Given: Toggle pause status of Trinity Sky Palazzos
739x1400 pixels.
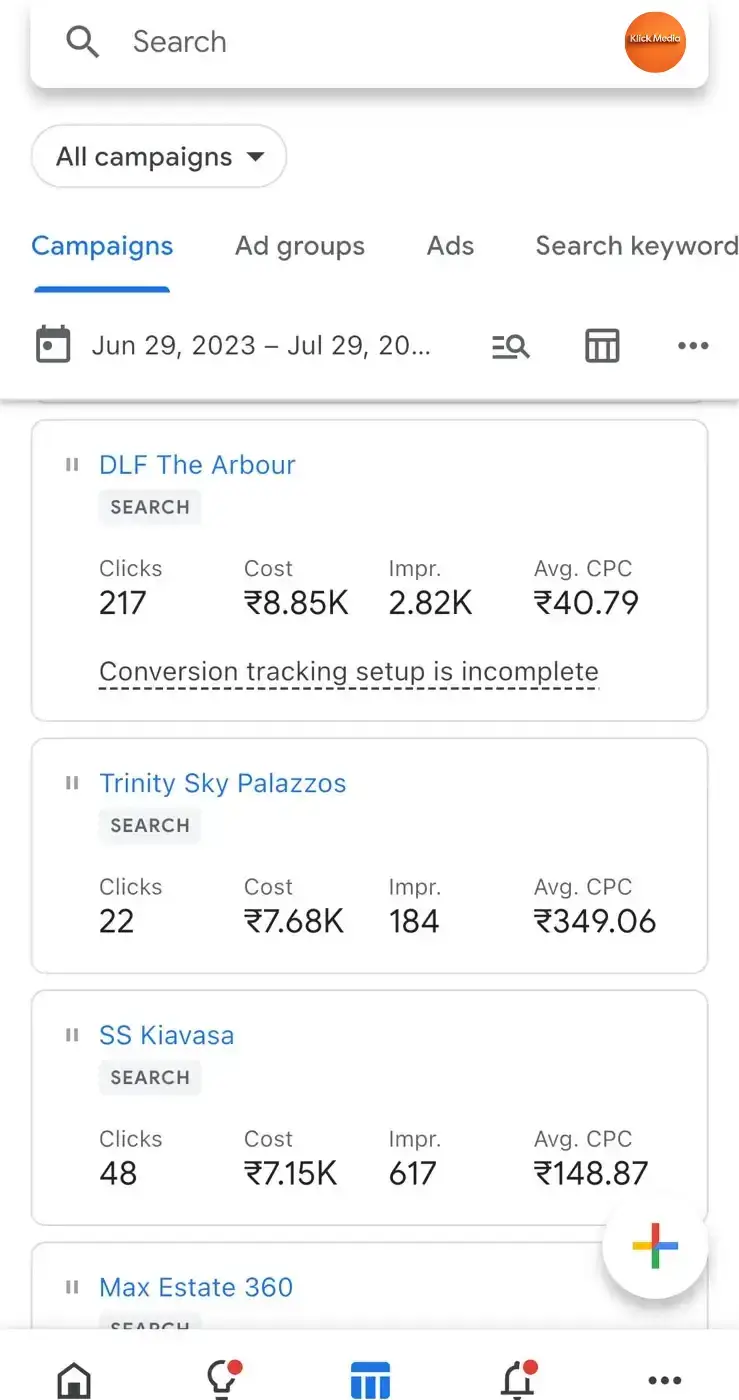Looking at the screenshot, I should pyautogui.click(x=72, y=783).
